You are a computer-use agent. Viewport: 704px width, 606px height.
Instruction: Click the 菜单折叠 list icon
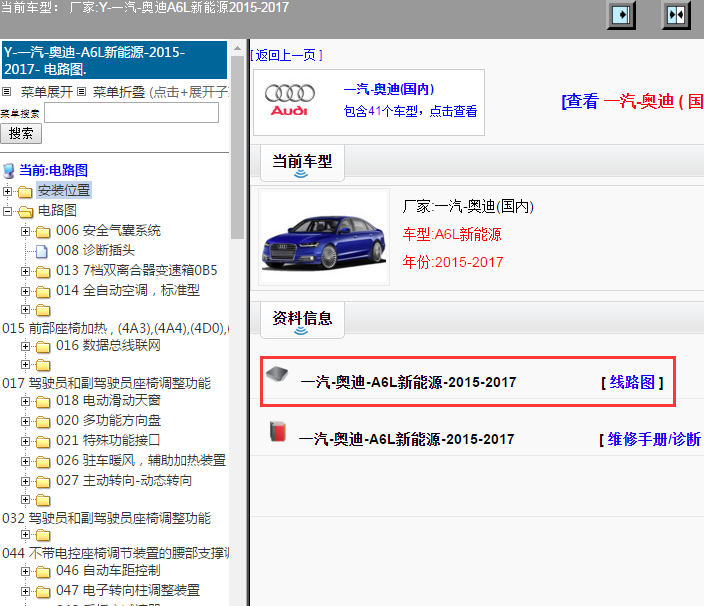click(x=81, y=92)
